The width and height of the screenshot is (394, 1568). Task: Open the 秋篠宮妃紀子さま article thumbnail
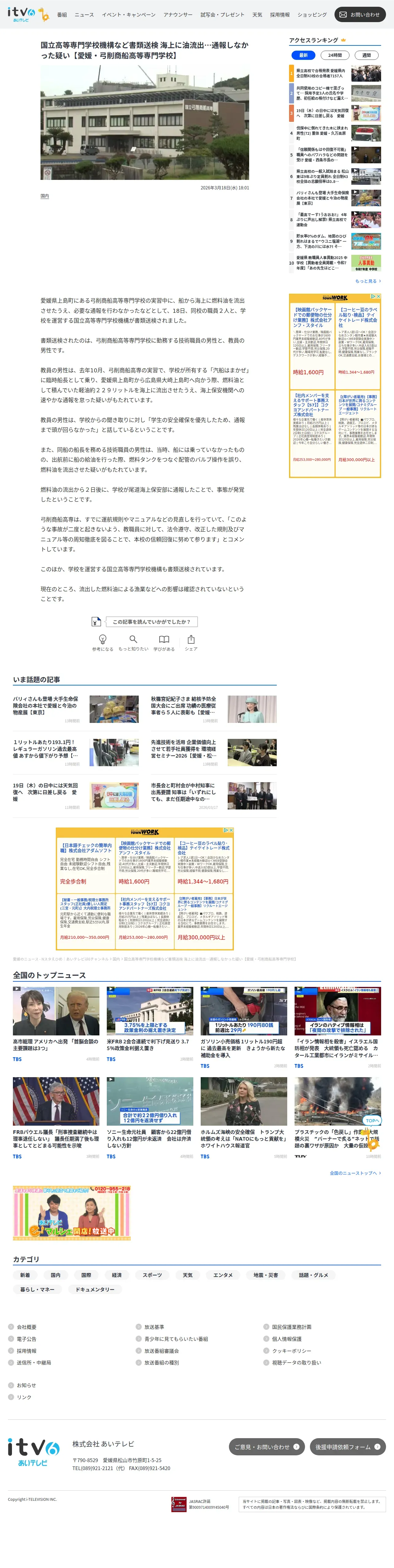252,708
